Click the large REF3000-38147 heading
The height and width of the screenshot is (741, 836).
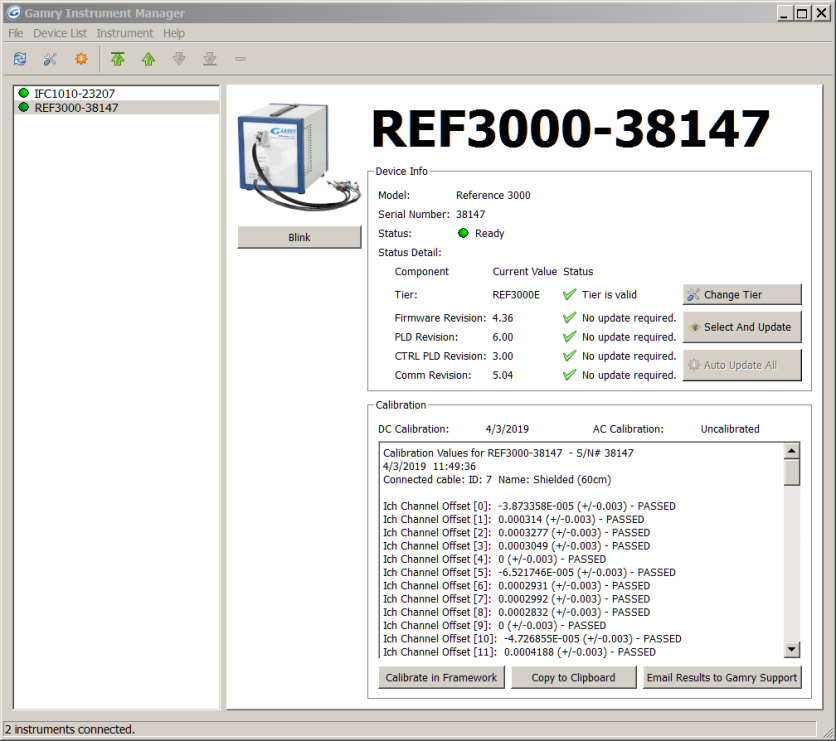coord(570,128)
